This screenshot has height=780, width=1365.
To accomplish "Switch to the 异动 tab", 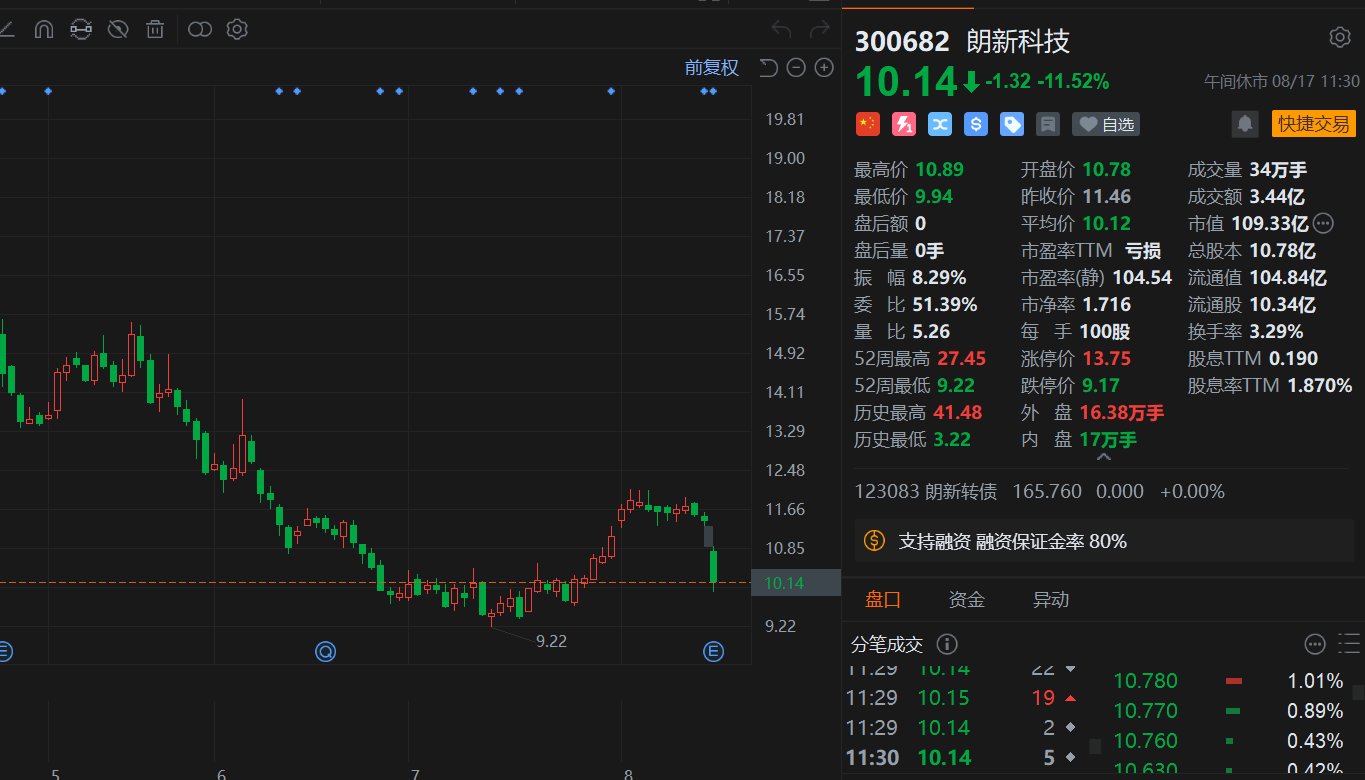I will (1051, 600).
